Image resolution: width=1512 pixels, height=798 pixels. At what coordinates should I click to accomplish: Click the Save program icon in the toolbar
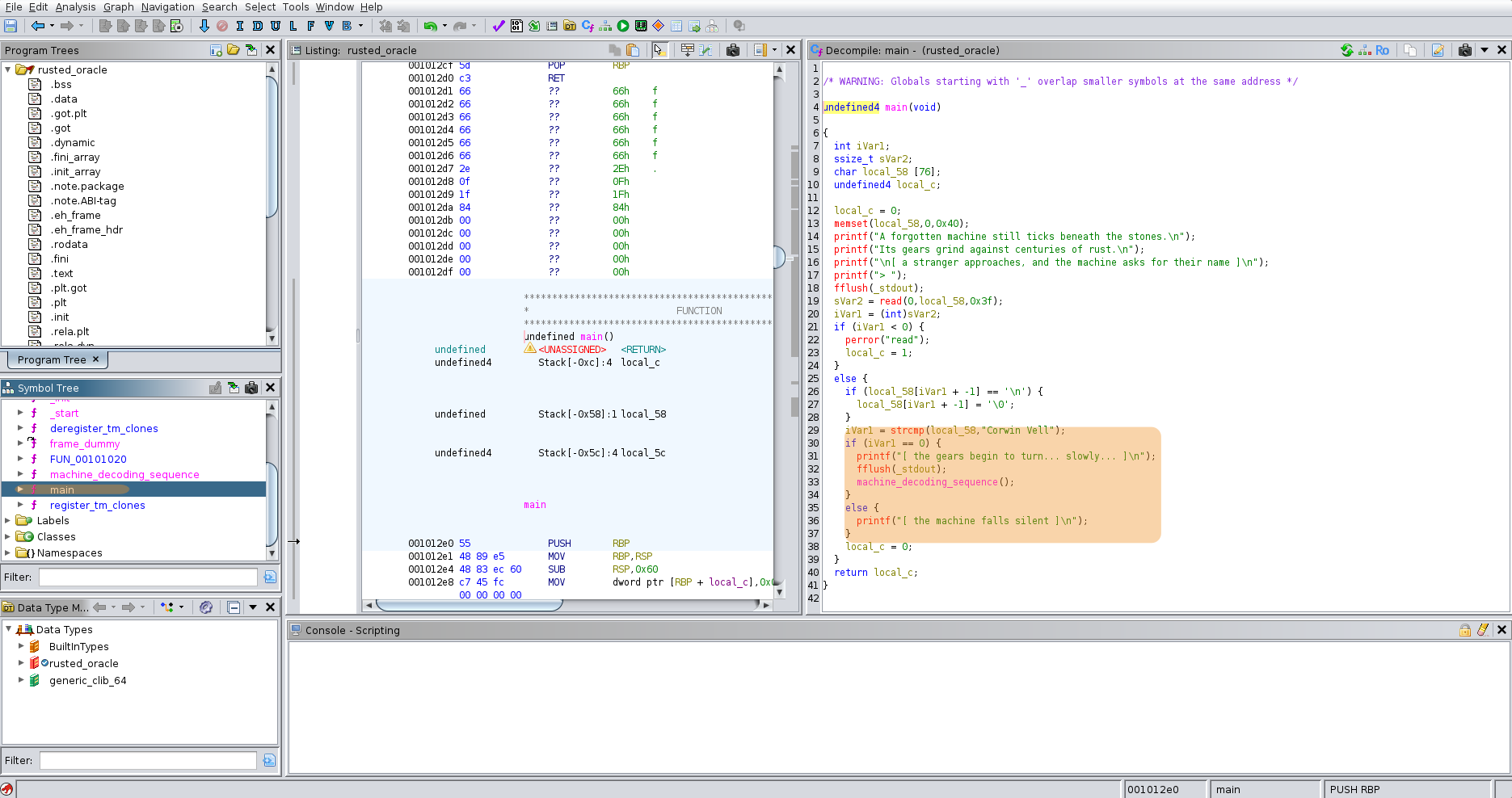coord(11,26)
